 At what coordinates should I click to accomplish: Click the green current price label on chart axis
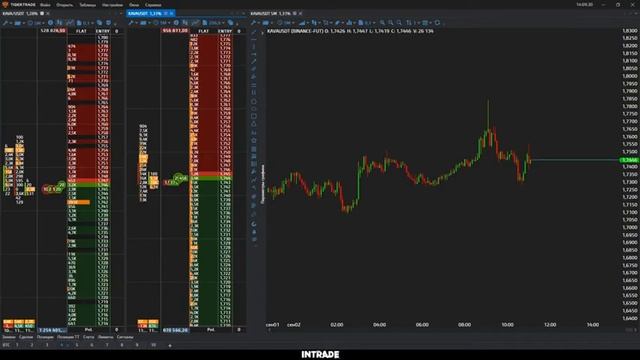point(629,160)
